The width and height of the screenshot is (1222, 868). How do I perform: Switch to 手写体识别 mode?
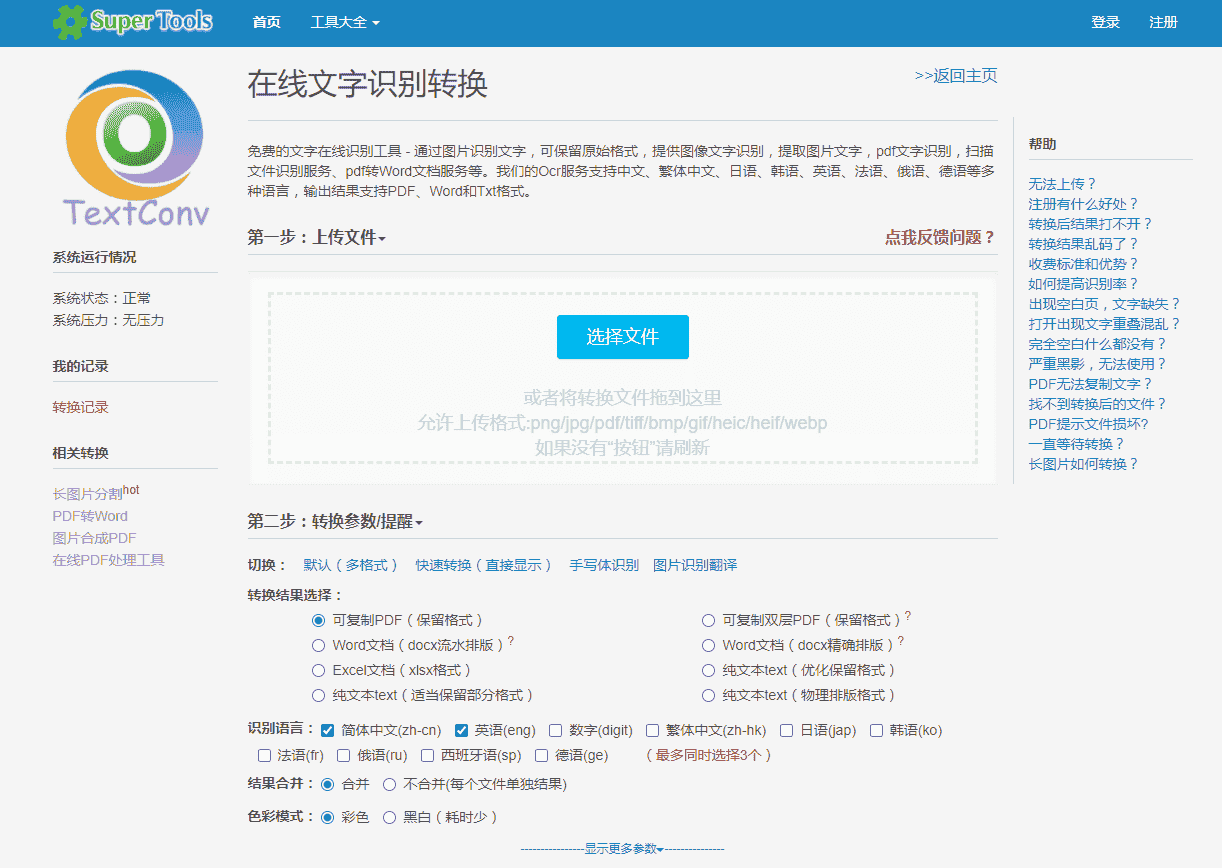pos(604,565)
